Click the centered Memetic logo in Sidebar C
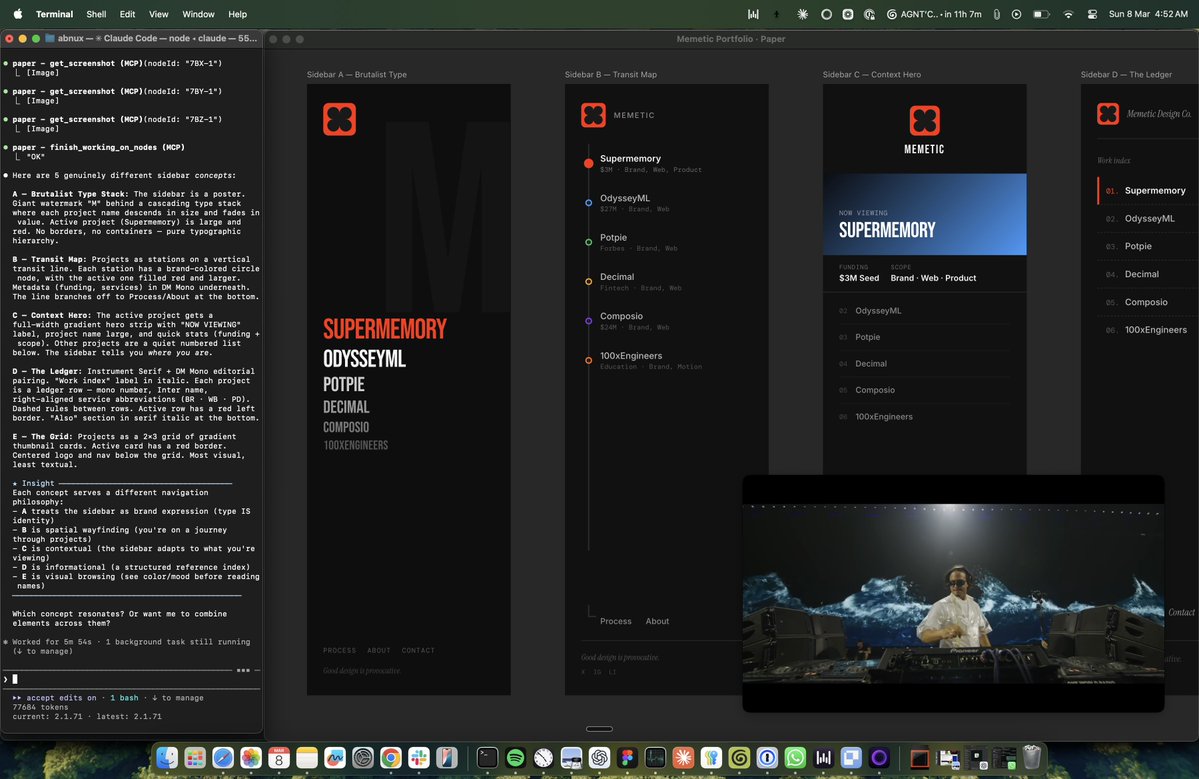This screenshot has width=1199, height=779. coord(924,121)
